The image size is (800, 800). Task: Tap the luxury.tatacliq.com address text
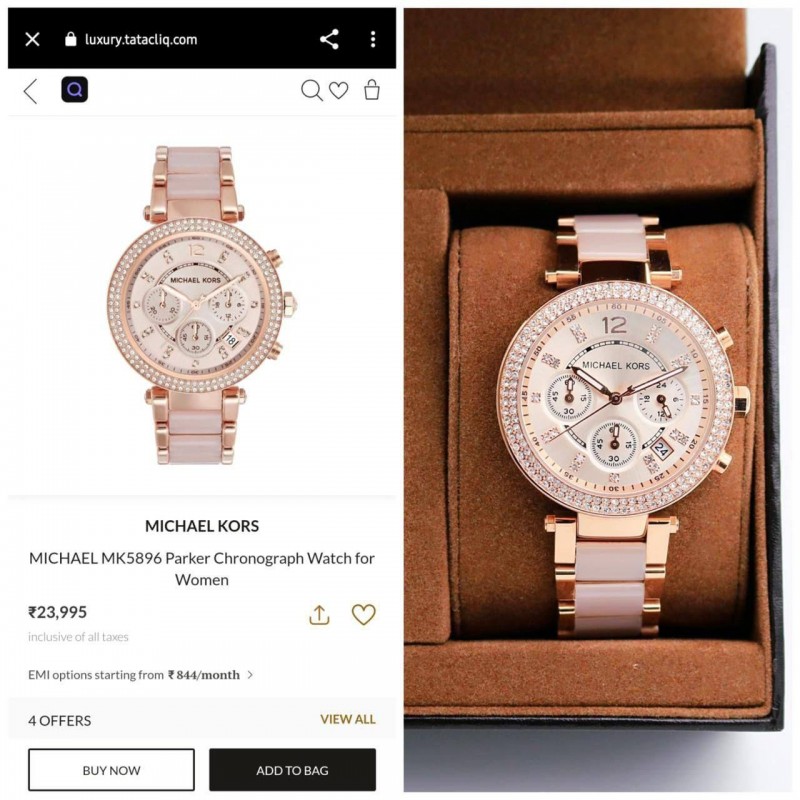(141, 39)
